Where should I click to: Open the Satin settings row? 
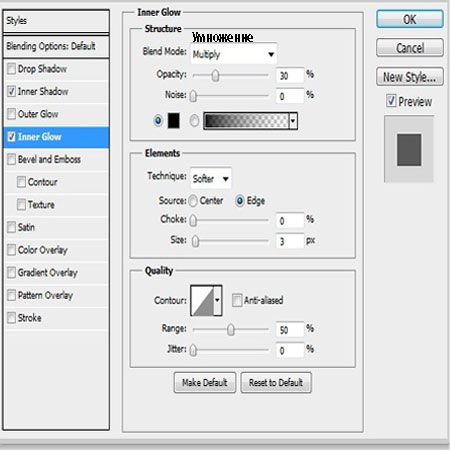[56, 228]
